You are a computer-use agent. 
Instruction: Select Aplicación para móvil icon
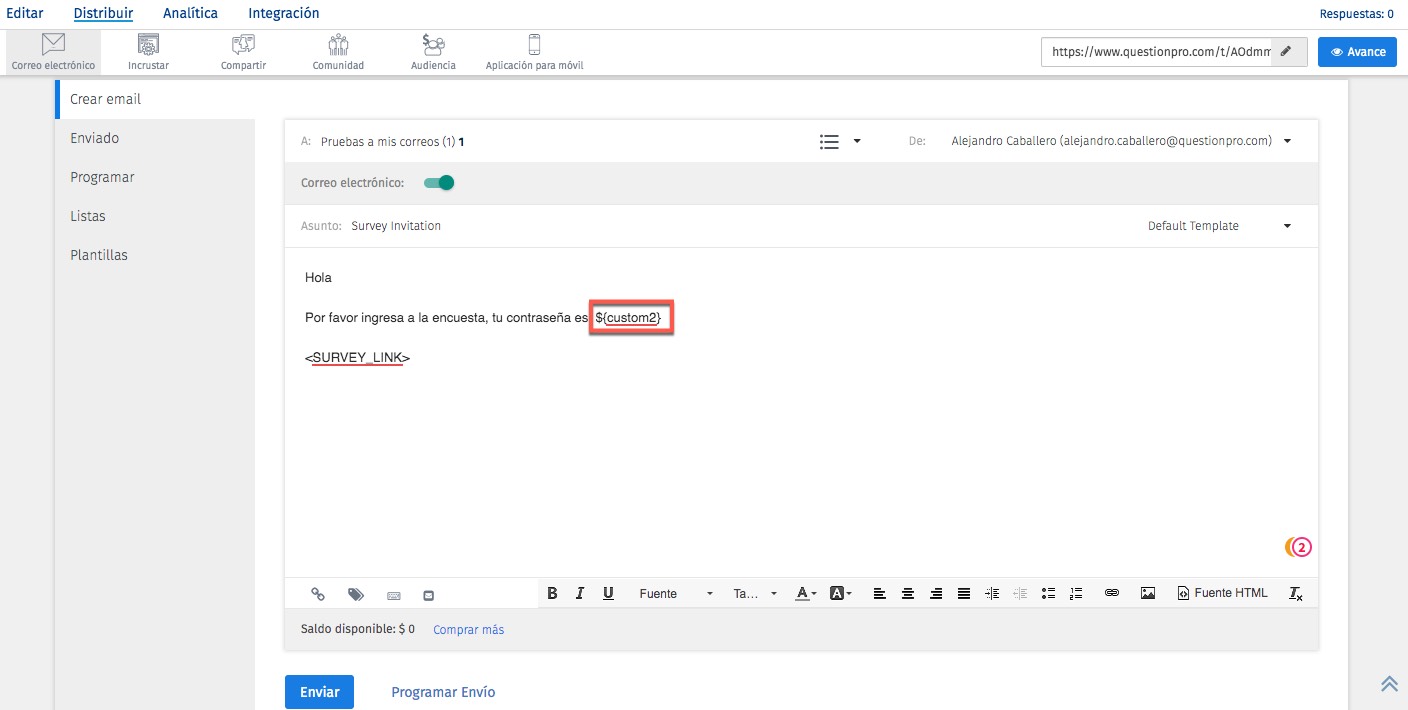click(534, 53)
